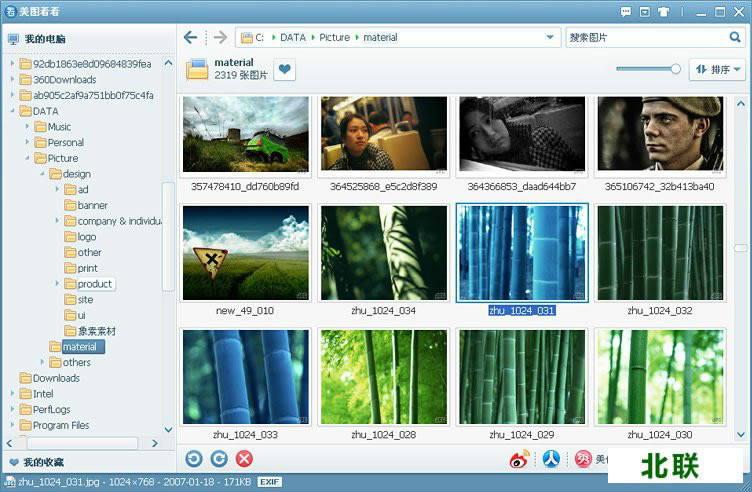Viewport: 752px width, 492px height.
Task: Click the thumbnail size slider handle
Action: click(675, 69)
